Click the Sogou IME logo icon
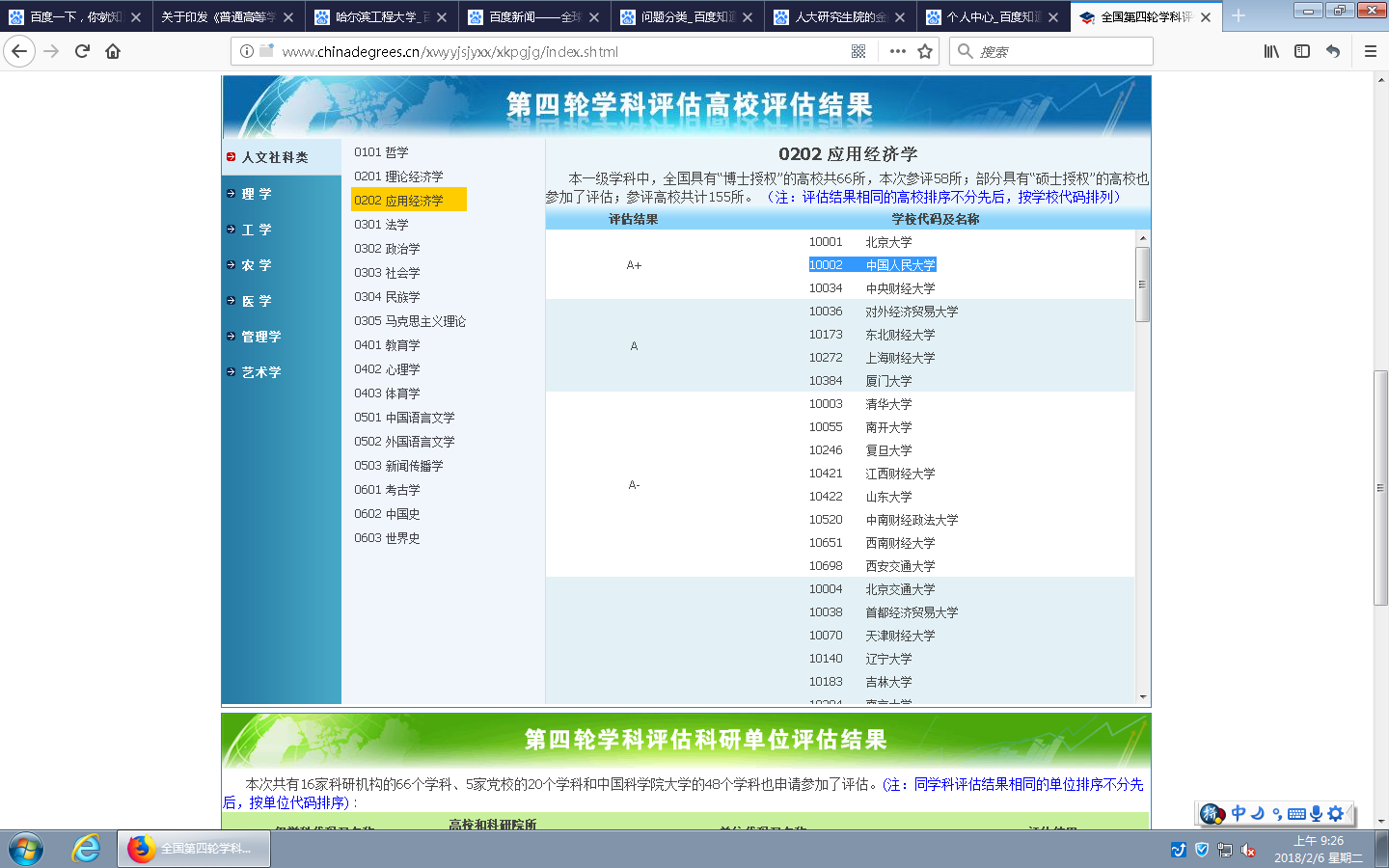This screenshot has height=868, width=1389. coord(1212,814)
